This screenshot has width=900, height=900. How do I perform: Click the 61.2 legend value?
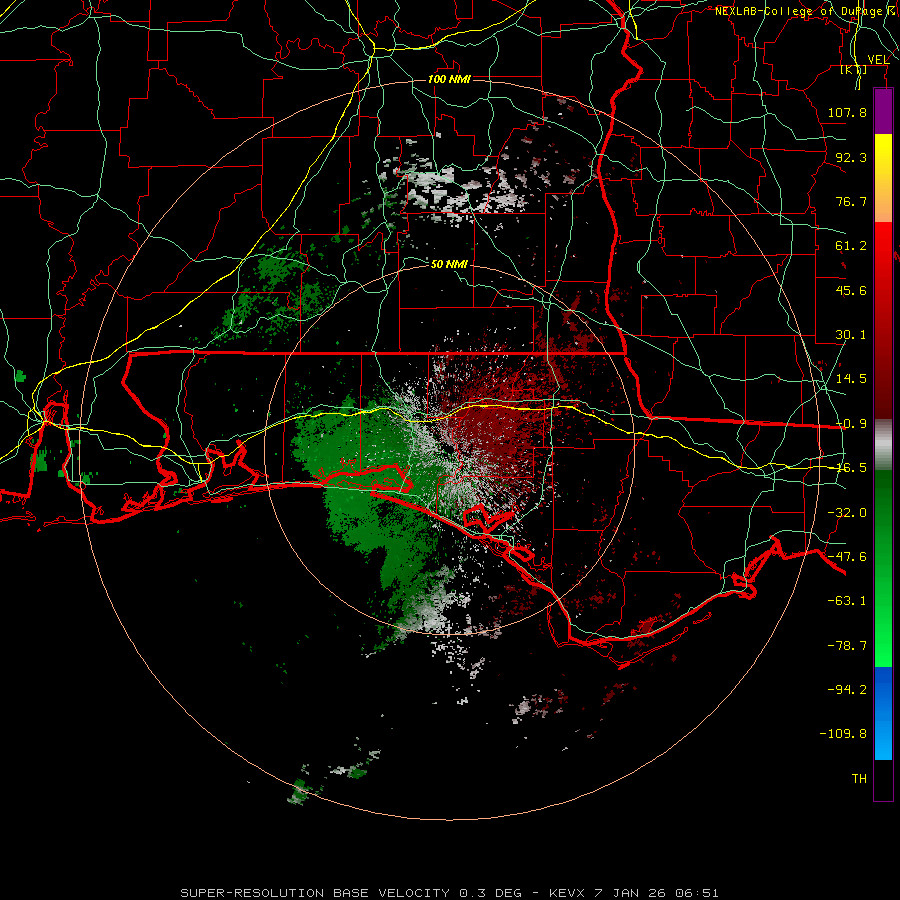pyautogui.click(x=851, y=246)
